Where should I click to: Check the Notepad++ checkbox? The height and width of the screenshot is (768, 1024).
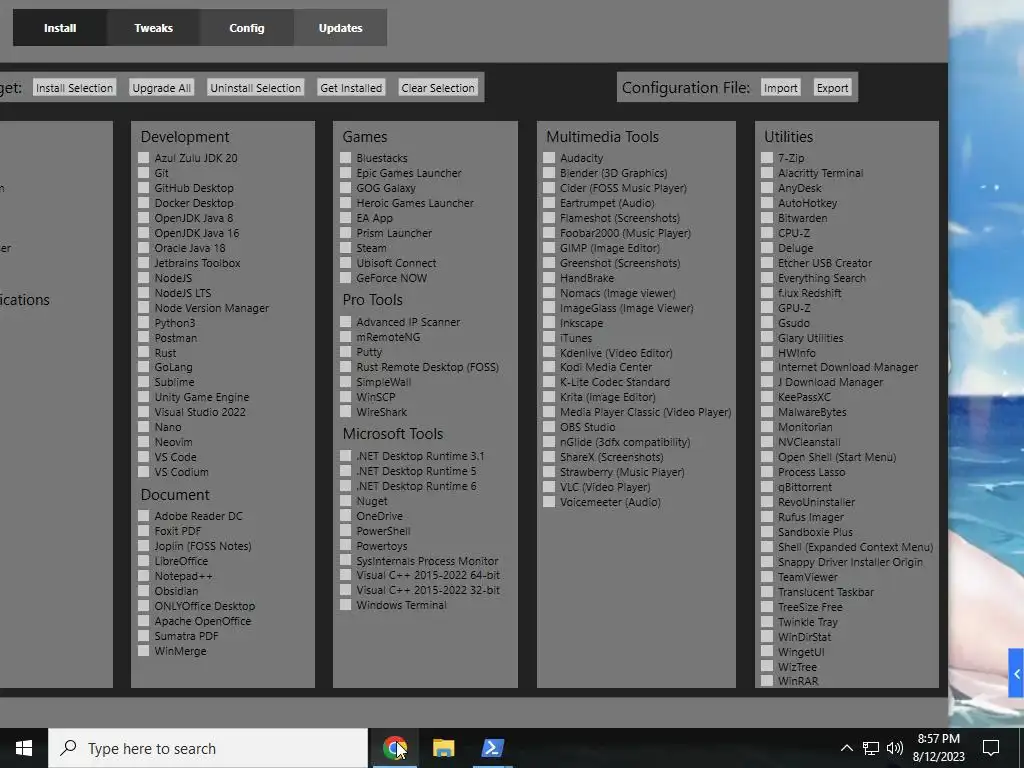click(144, 575)
